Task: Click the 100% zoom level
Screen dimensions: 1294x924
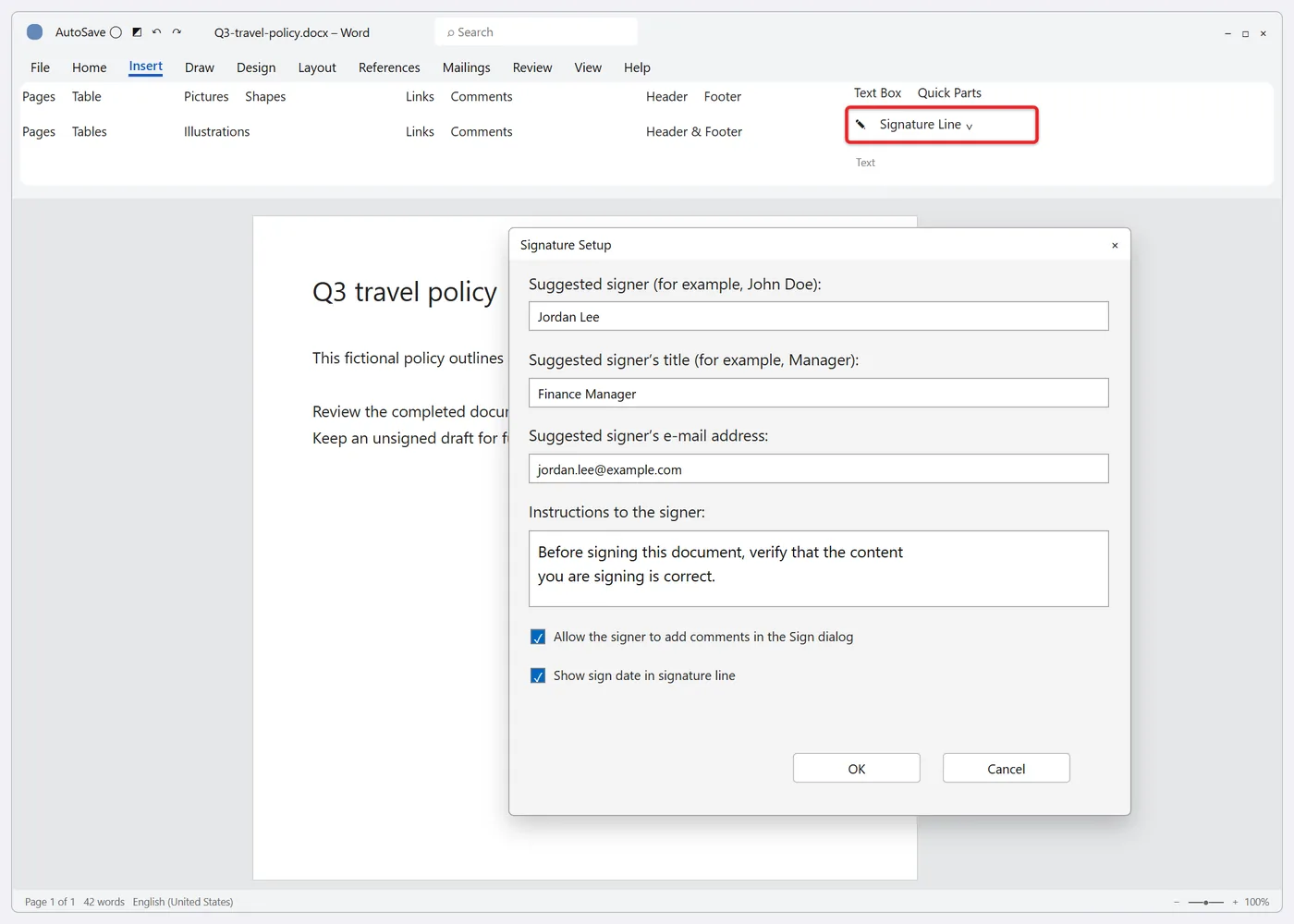Action: 1257,902
